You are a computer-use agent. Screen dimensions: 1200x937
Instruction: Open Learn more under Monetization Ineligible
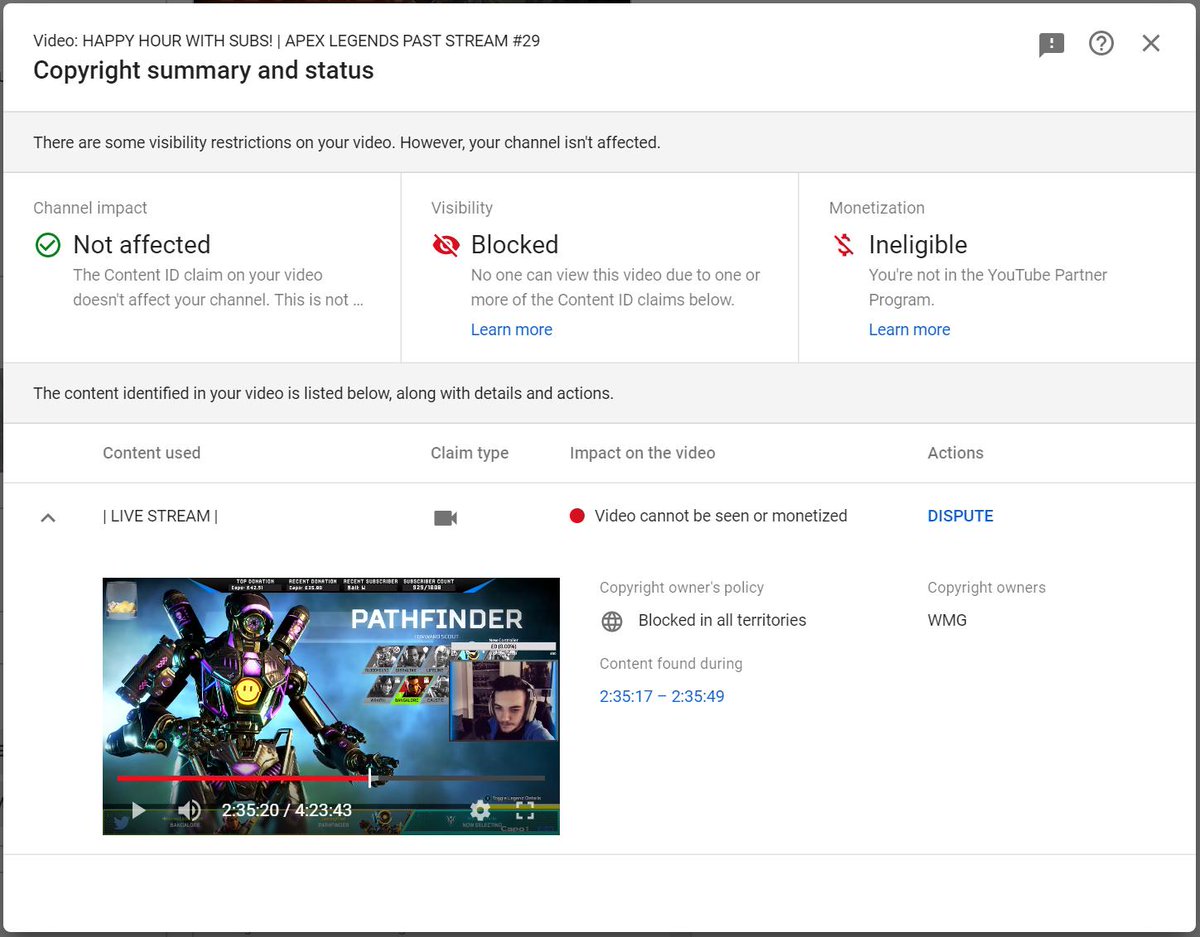click(x=909, y=329)
